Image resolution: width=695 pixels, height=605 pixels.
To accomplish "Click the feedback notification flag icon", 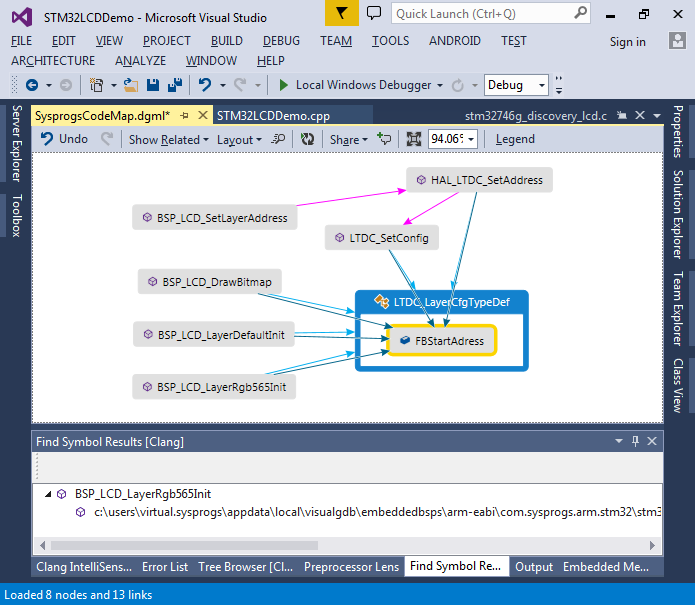I will click(341, 13).
